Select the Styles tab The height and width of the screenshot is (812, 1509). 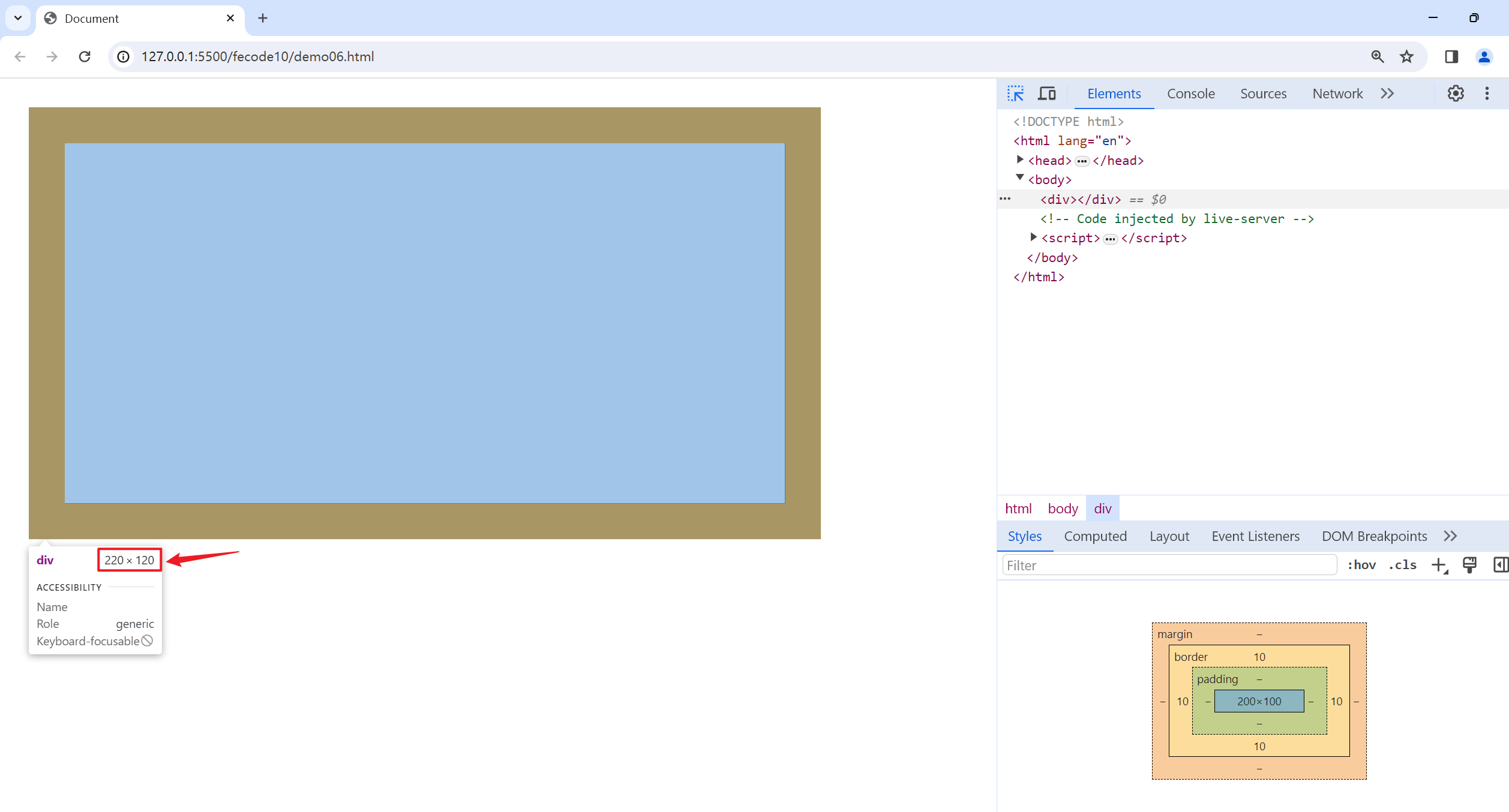pyautogui.click(x=1024, y=536)
